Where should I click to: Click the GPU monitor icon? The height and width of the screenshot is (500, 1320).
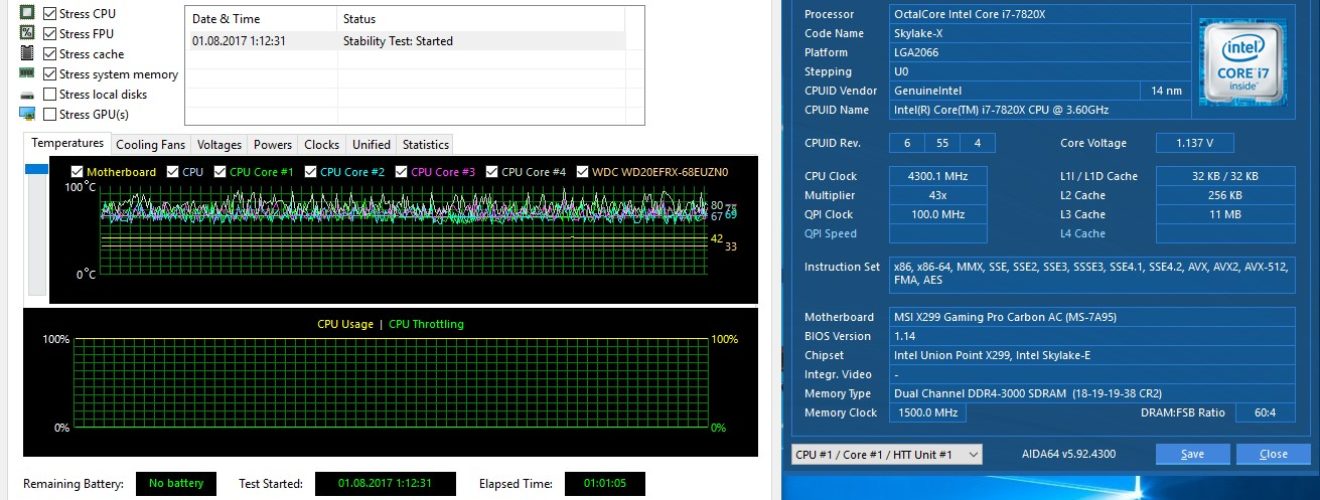click(x=27, y=113)
